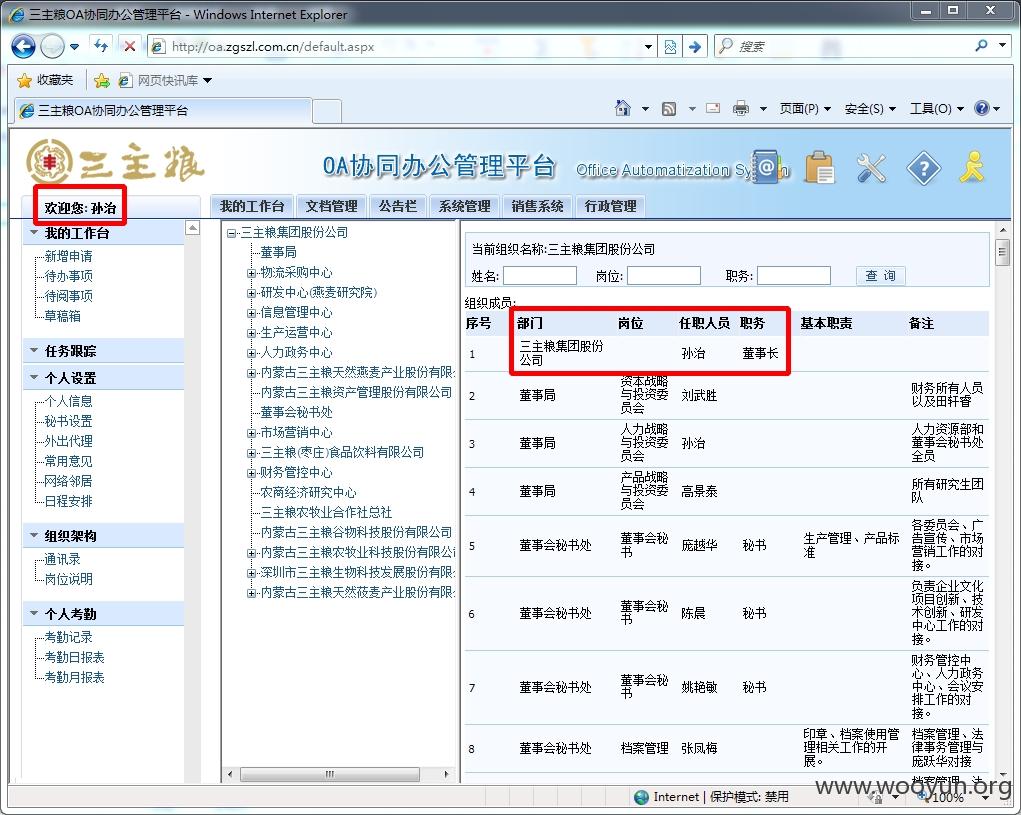Open the 工具(O) menu

tap(936, 109)
